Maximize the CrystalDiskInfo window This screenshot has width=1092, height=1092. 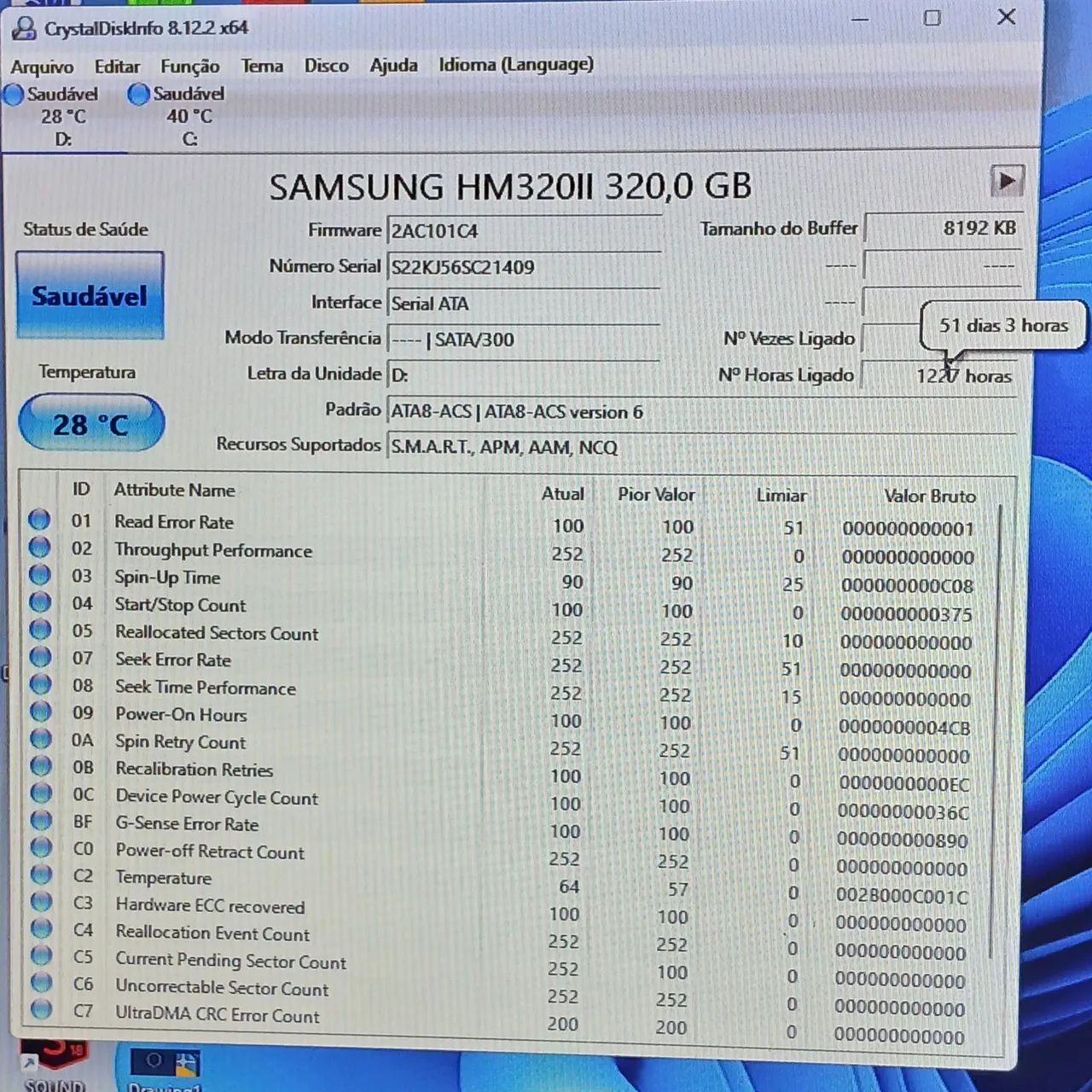point(932,18)
